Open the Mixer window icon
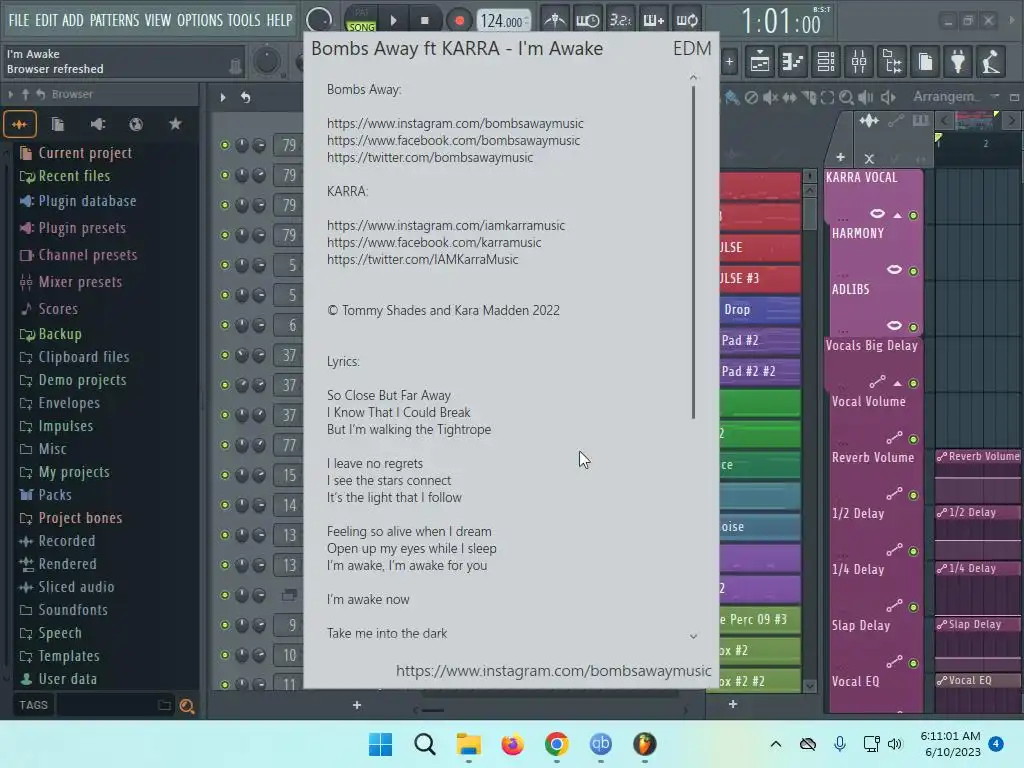The width and height of the screenshot is (1024, 768). pos(859,62)
